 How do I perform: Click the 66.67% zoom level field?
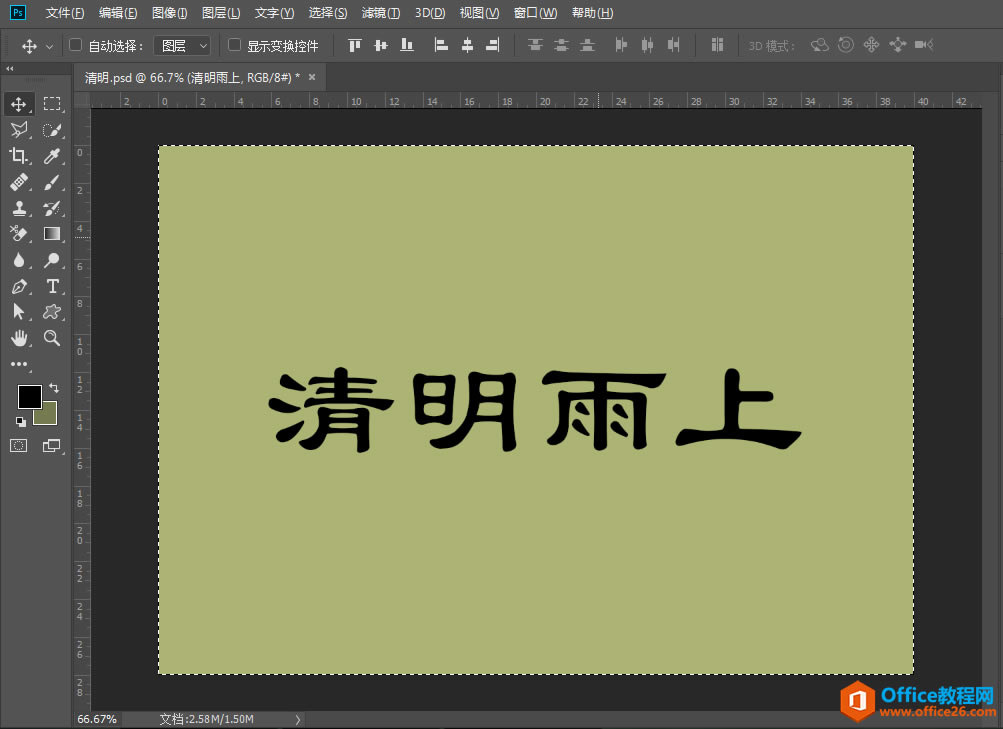point(97,719)
